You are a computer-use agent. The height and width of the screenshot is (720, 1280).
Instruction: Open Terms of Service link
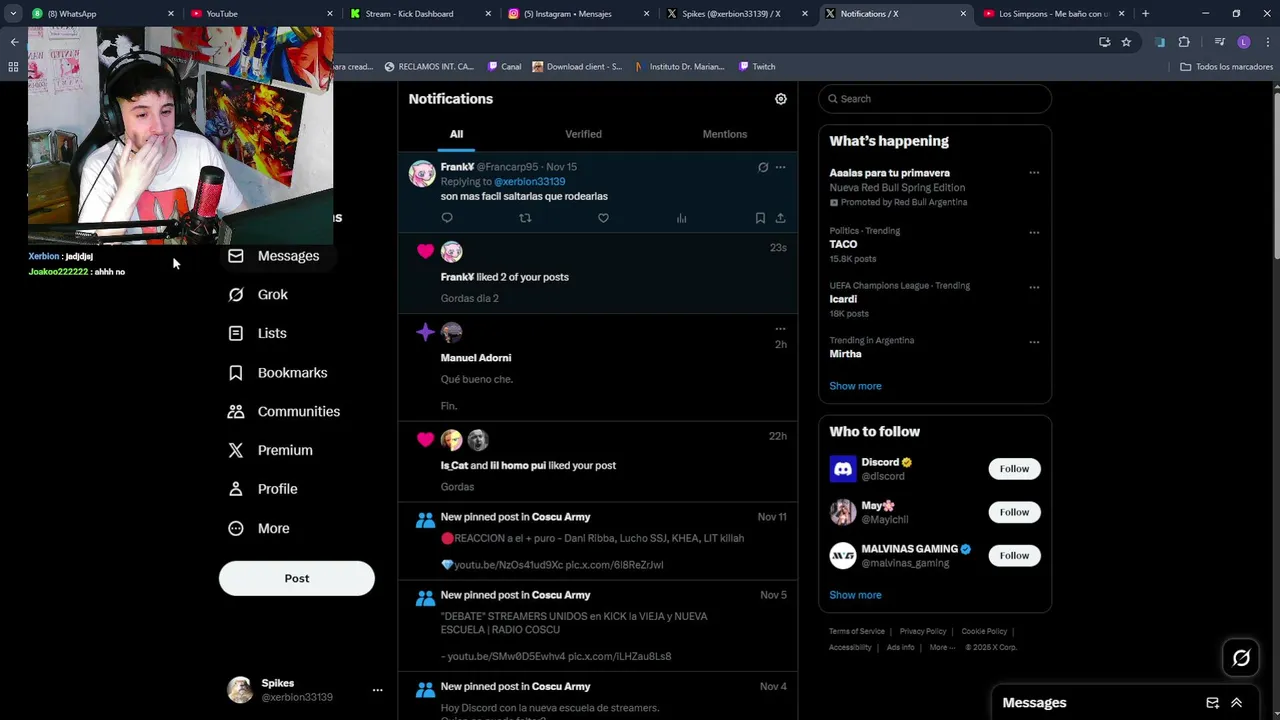[857, 632]
